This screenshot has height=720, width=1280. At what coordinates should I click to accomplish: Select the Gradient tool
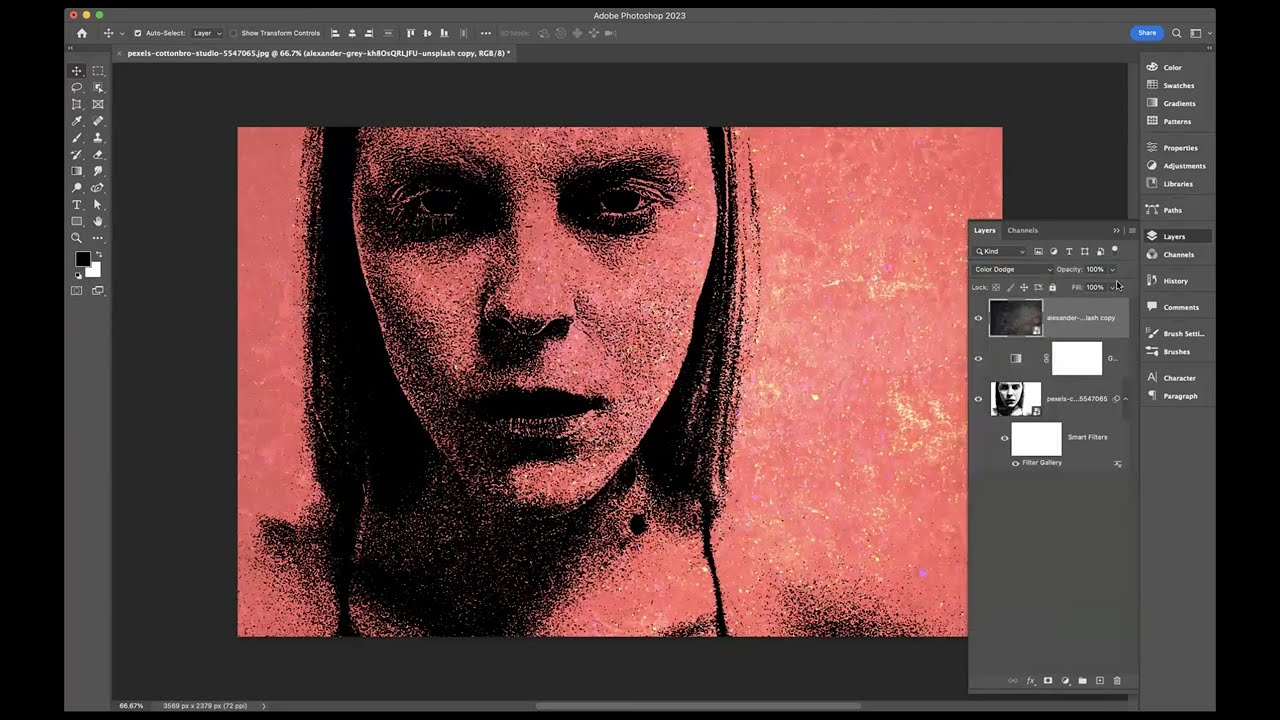click(x=76, y=171)
